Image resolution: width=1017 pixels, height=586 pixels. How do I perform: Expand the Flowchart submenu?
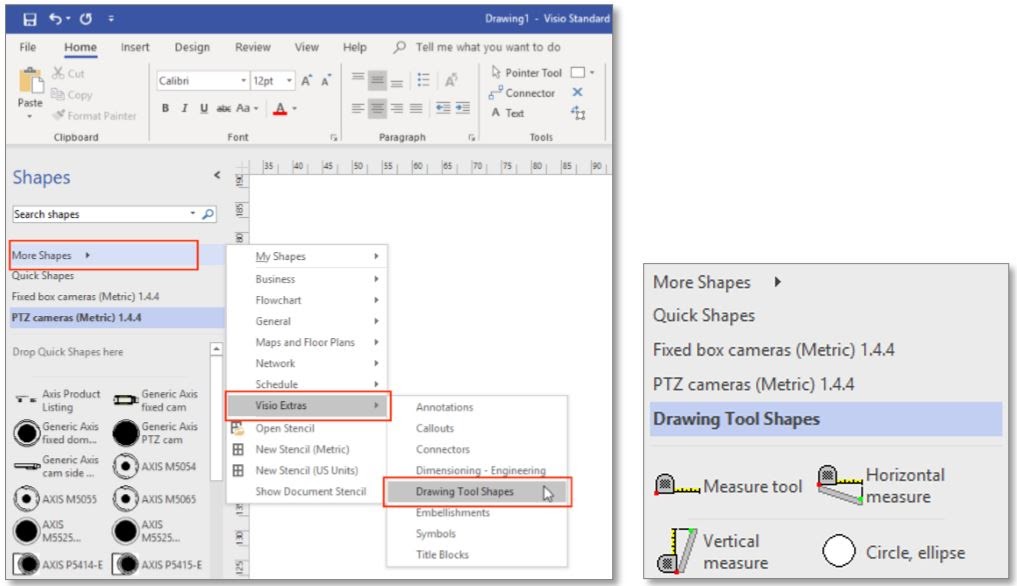coord(307,300)
